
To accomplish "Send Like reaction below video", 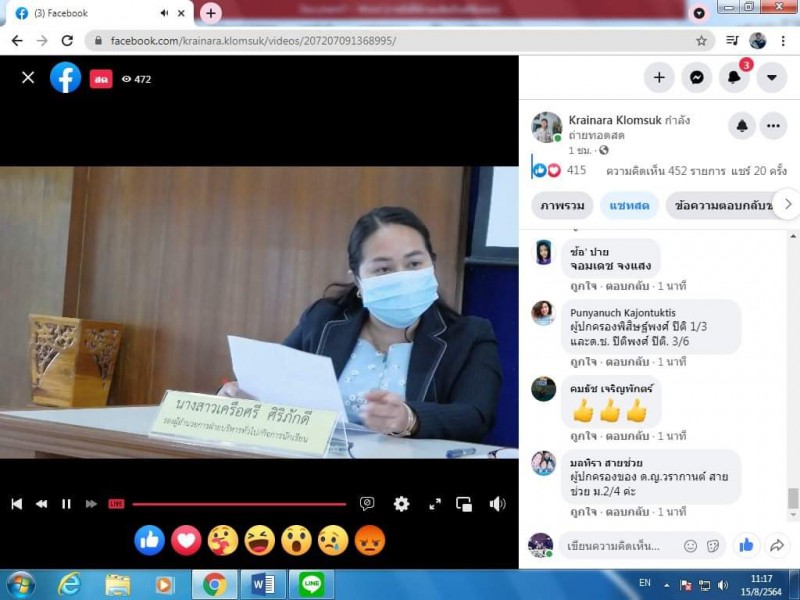I will [149, 540].
